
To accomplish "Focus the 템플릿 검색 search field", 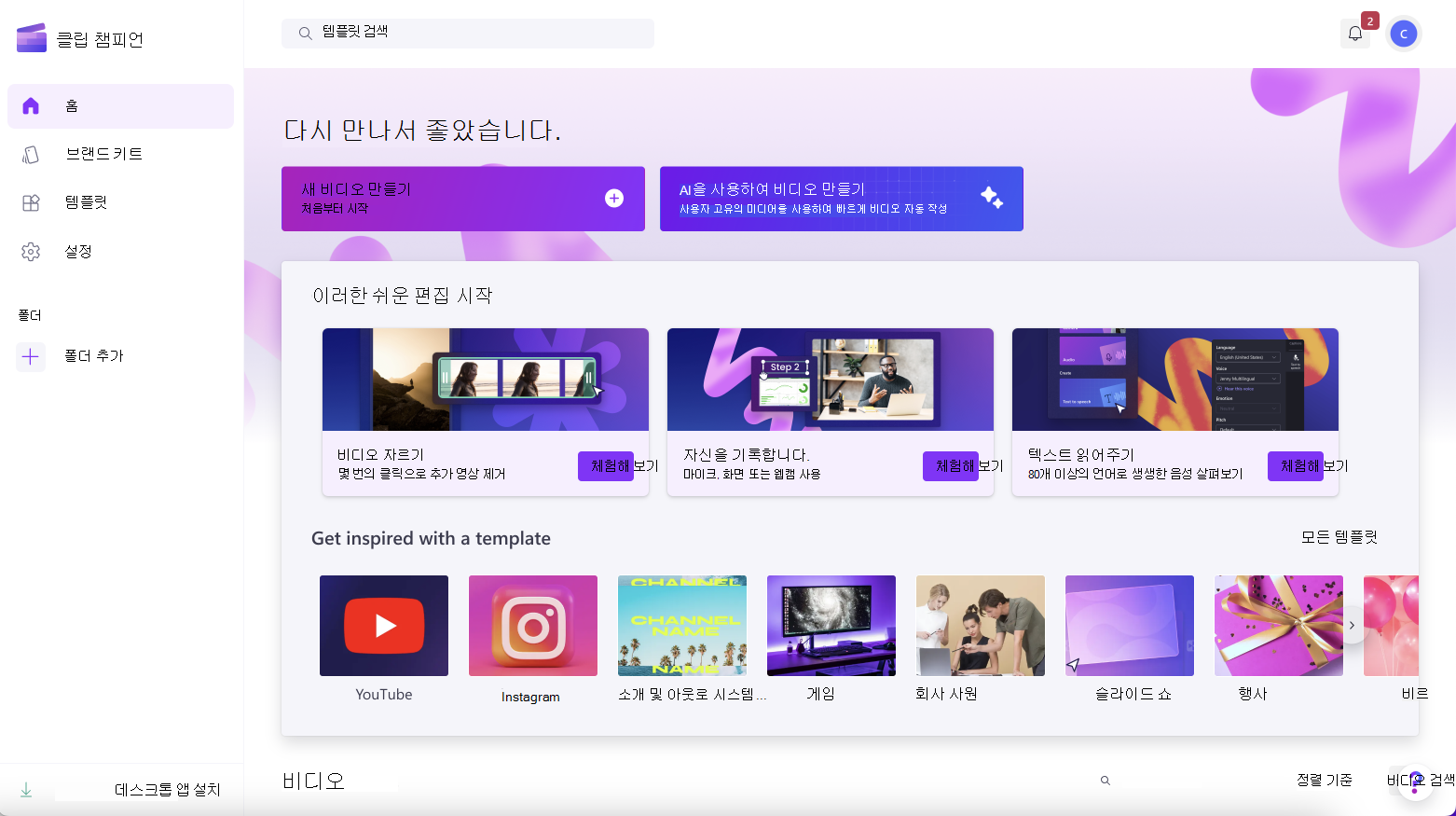I will pos(468,33).
